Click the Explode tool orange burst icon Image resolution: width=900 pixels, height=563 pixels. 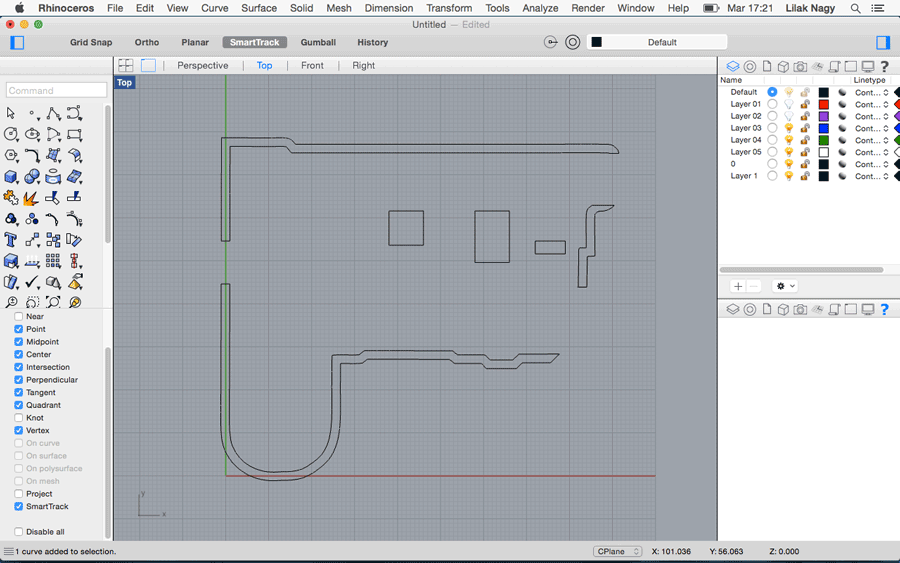click(31, 198)
